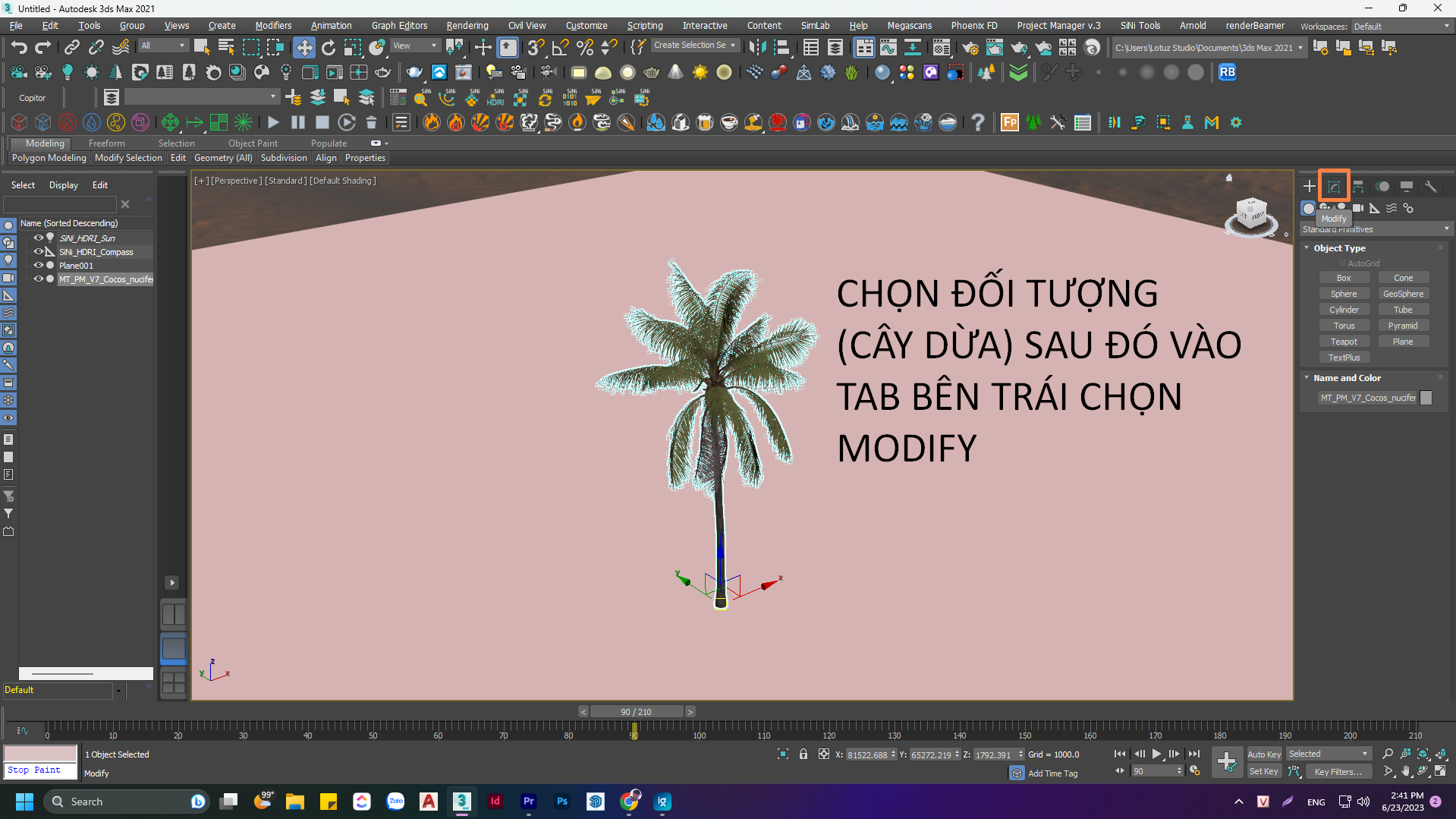Open the Utilities wrench panel tab
This screenshot has width=1456, height=819.
[1431, 186]
